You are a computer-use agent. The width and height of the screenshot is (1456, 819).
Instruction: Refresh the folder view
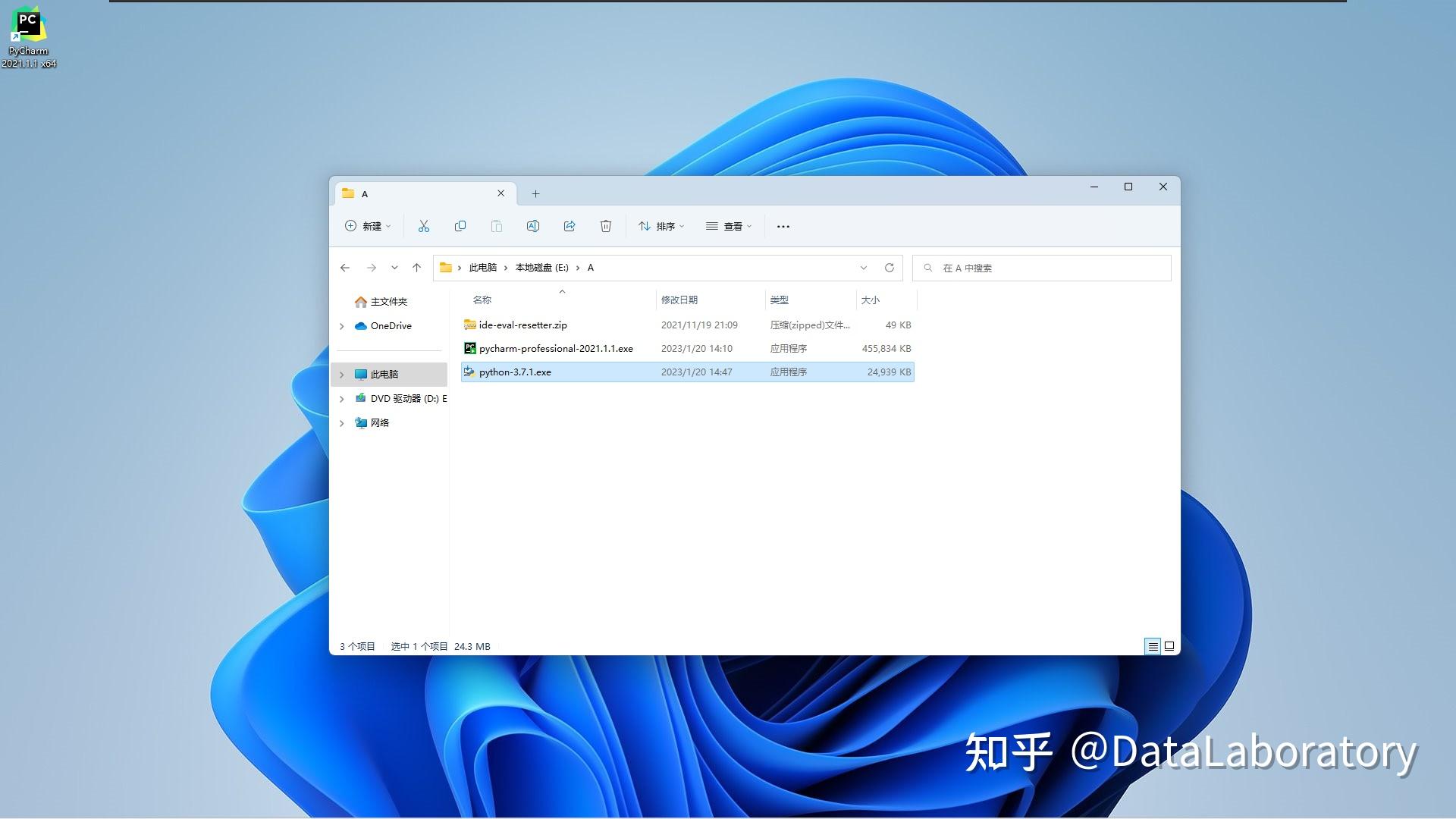tap(890, 268)
